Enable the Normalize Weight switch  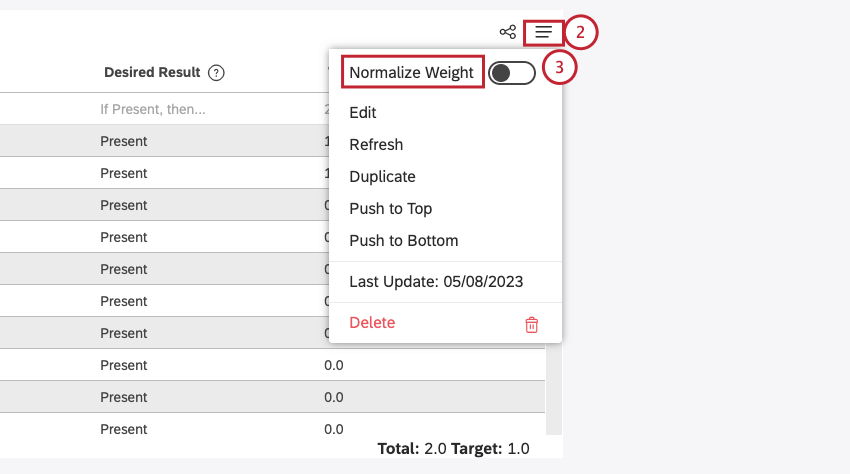pos(512,73)
